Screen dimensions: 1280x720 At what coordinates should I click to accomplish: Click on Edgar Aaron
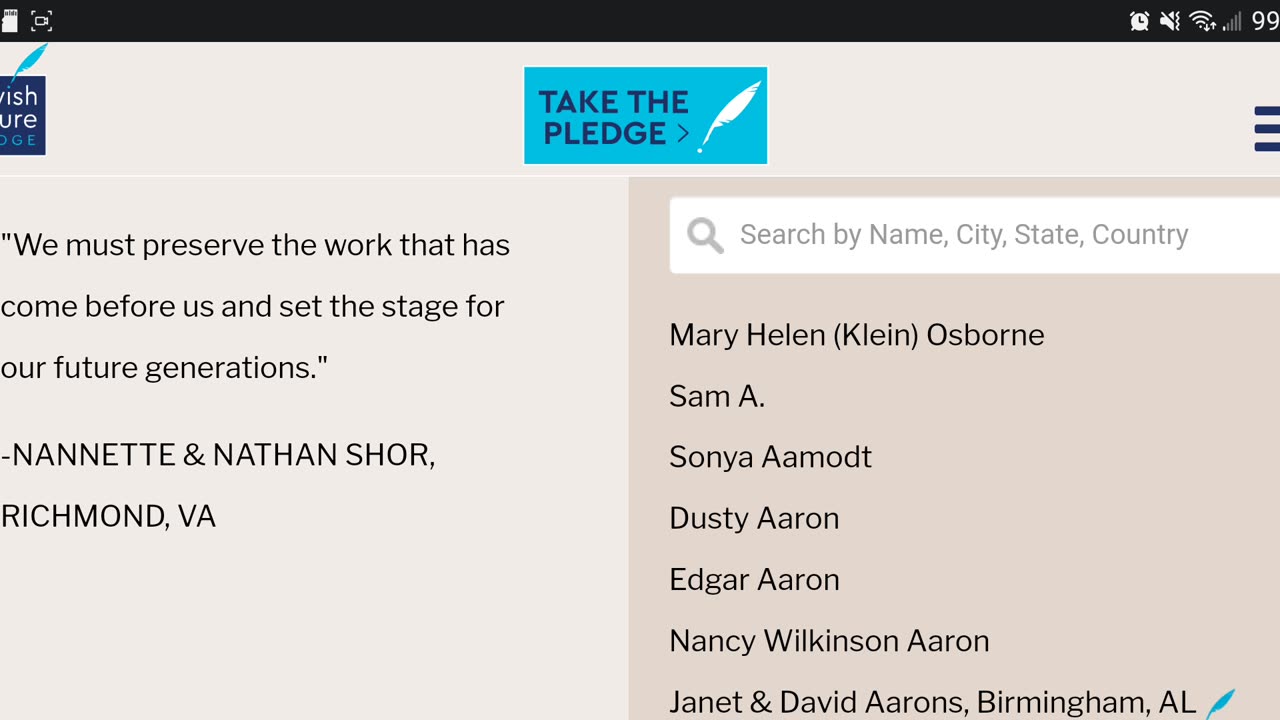click(x=754, y=579)
